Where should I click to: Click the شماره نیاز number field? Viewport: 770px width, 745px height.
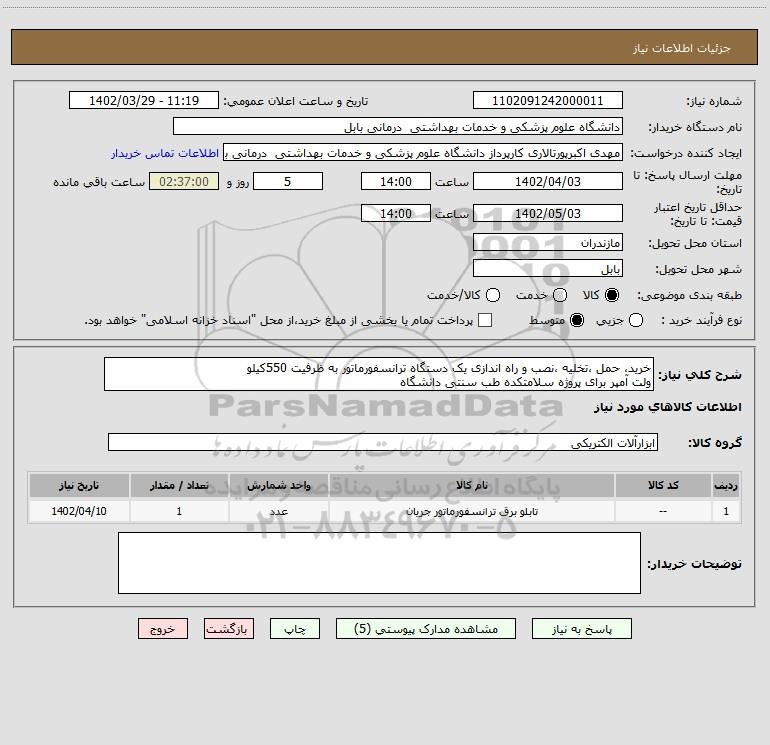click(x=548, y=100)
